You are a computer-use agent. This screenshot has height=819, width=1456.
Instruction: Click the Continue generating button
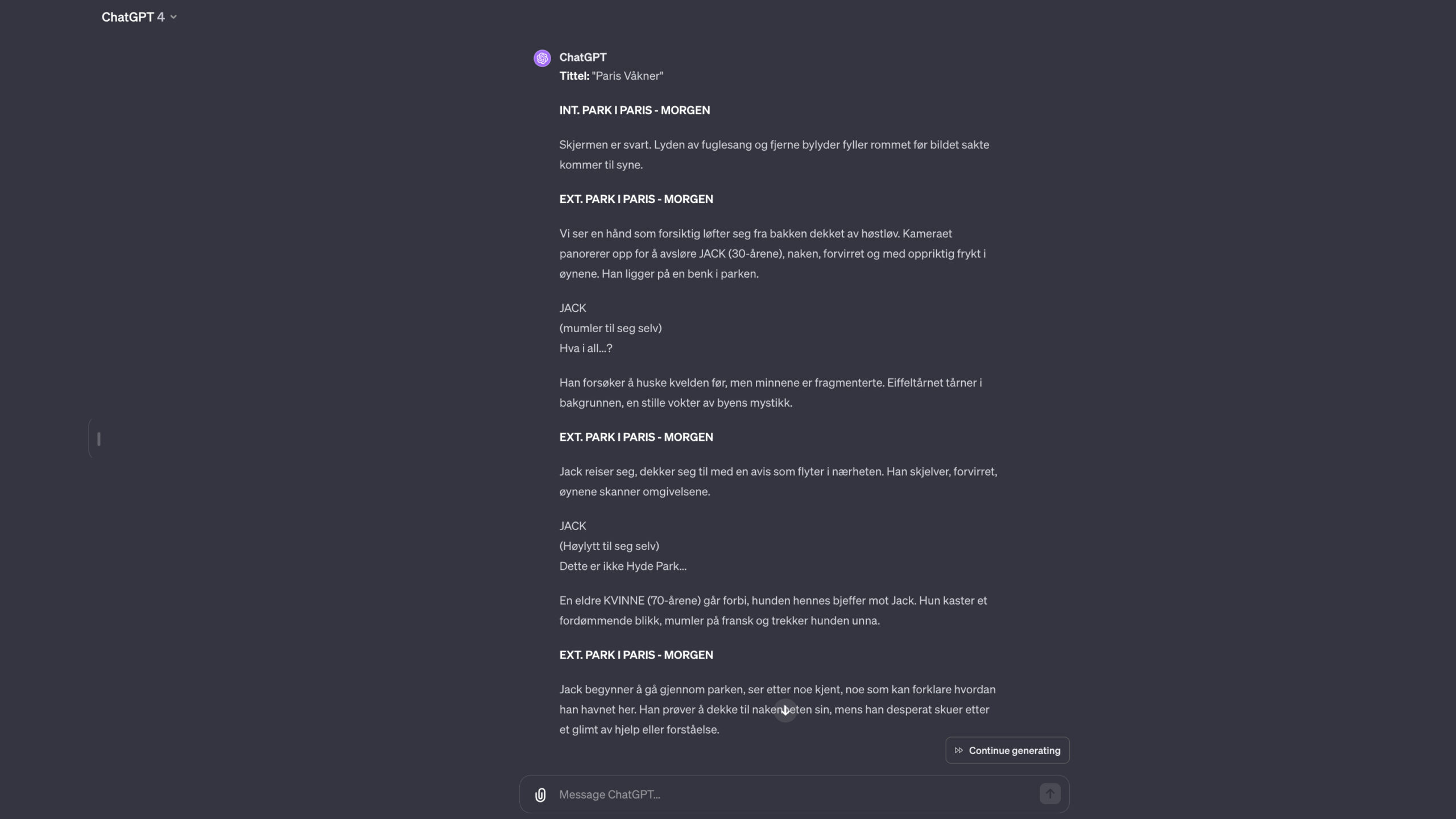(x=1007, y=750)
